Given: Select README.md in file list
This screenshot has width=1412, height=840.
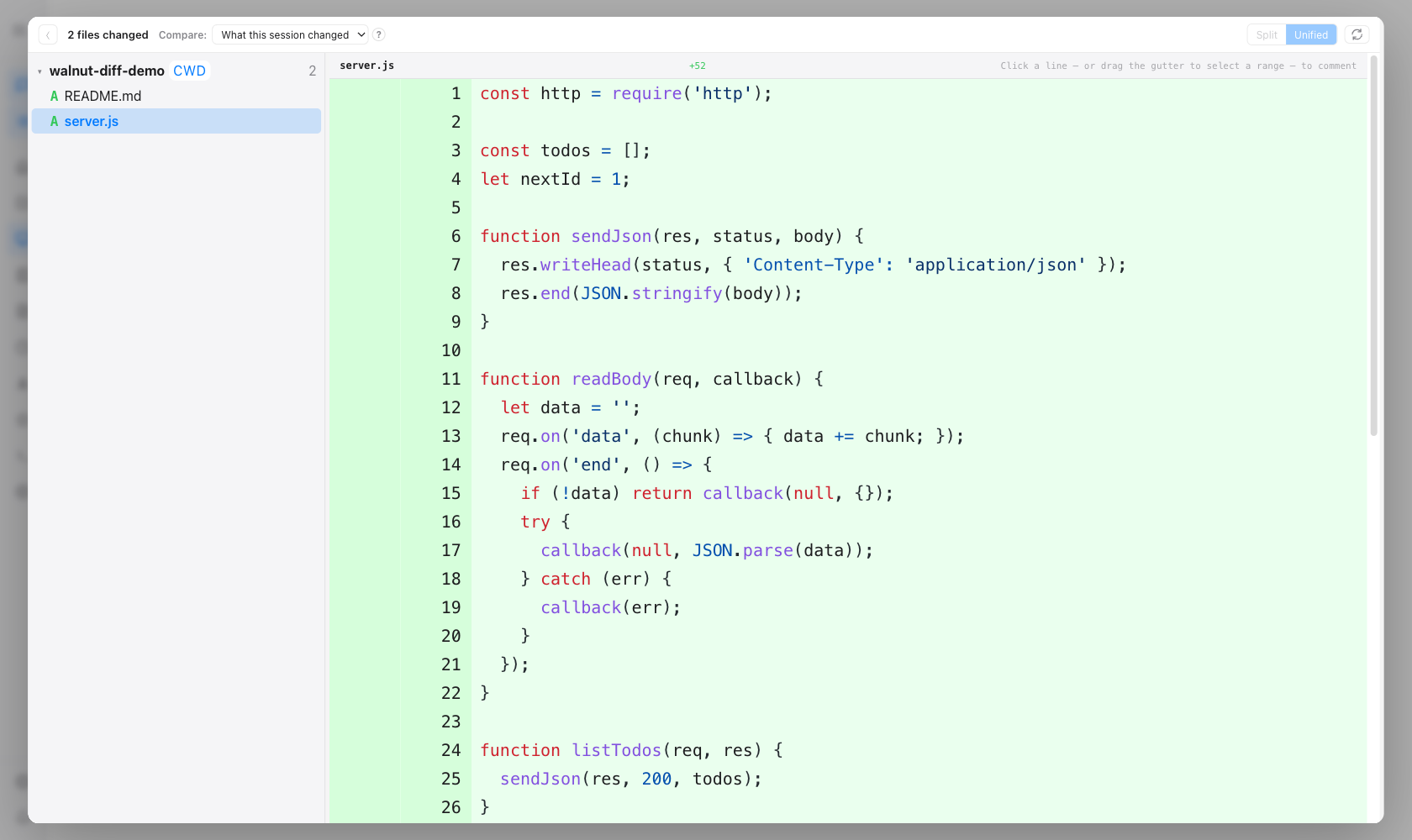Looking at the screenshot, I should click(176, 96).
